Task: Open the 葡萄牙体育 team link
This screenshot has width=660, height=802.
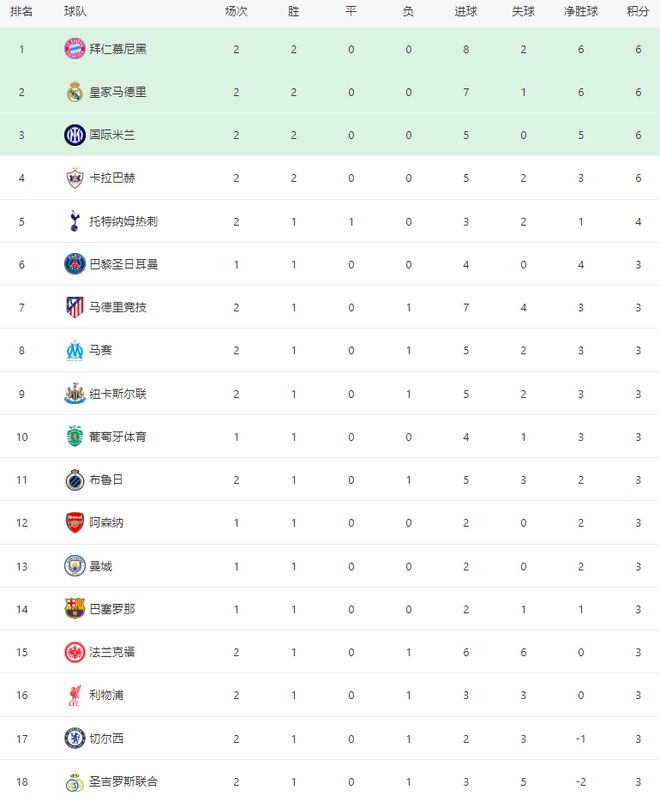Action: [x=118, y=436]
